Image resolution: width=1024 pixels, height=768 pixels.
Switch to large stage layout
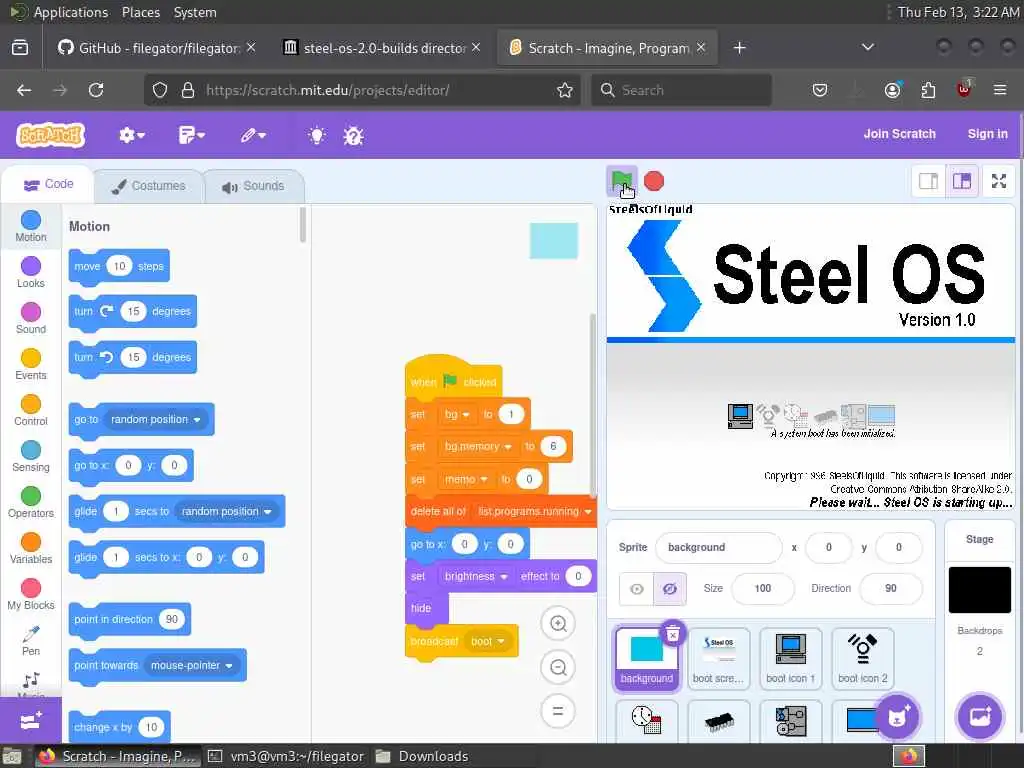pos(961,181)
